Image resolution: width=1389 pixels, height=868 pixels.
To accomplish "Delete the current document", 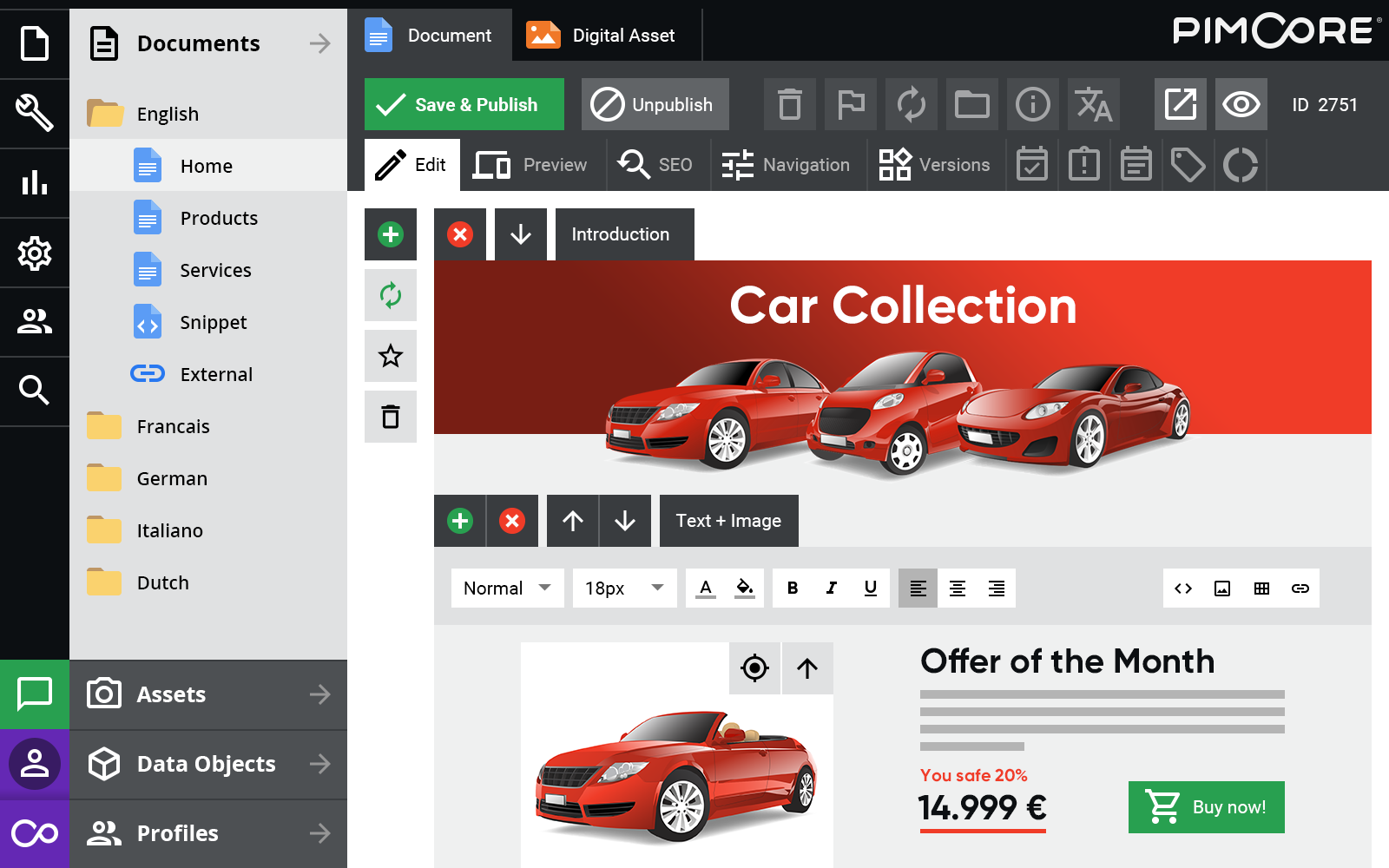I will (x=789, y=104).
